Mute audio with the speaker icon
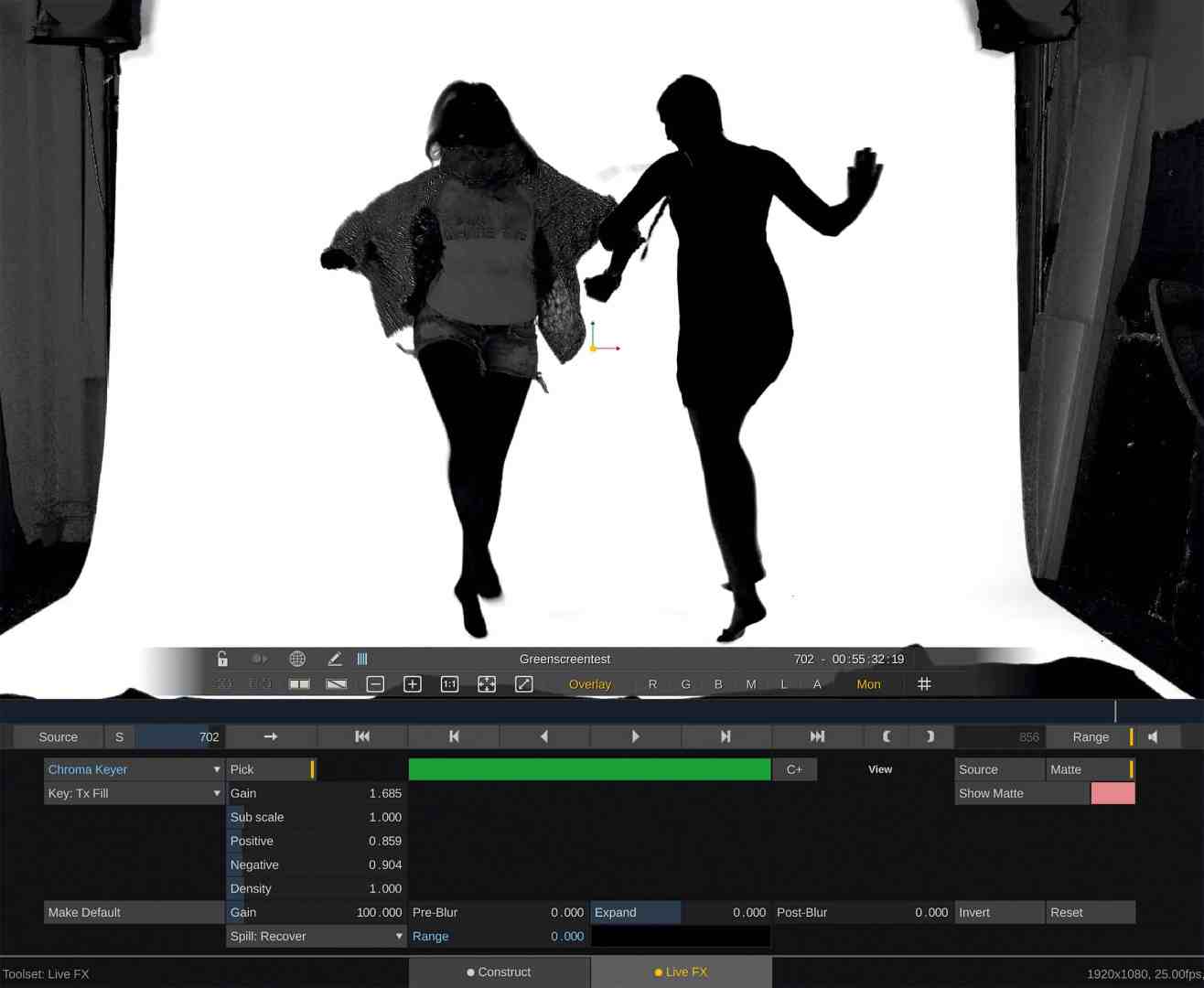 click(x=1154, y=736)
